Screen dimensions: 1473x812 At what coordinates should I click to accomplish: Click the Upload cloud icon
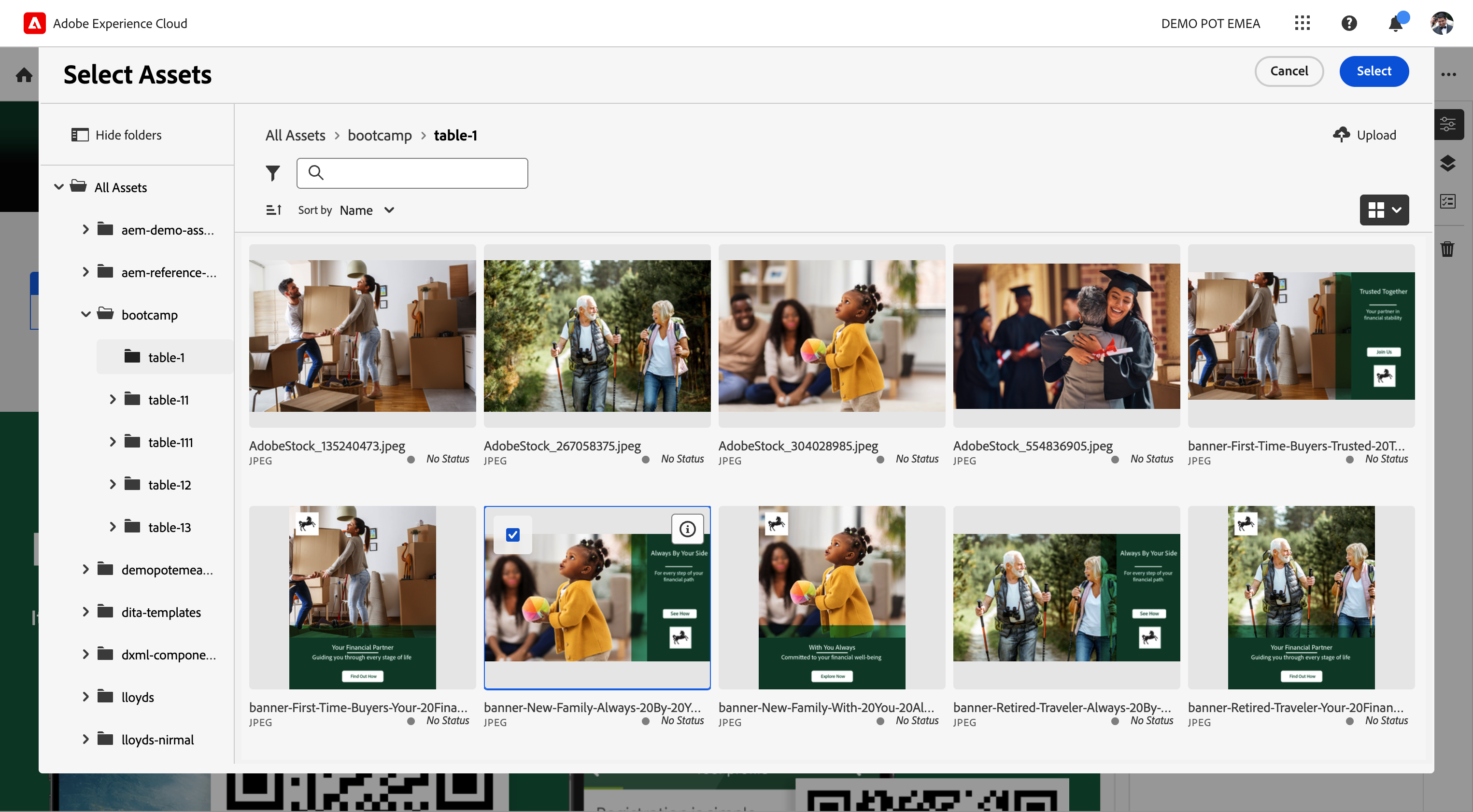tap(1341, 135)
